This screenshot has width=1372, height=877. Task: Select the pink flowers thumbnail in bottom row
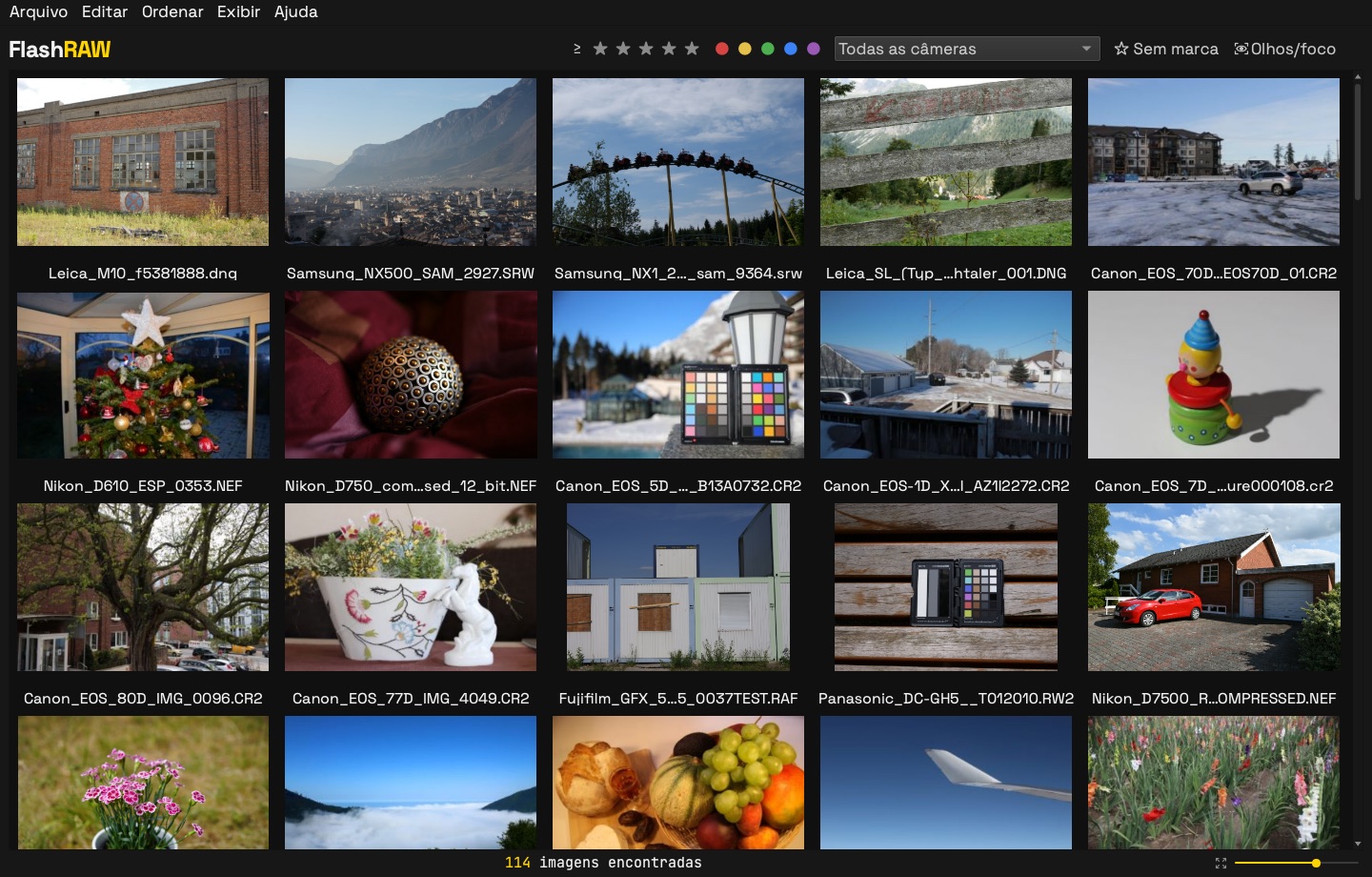pos(143,783)
